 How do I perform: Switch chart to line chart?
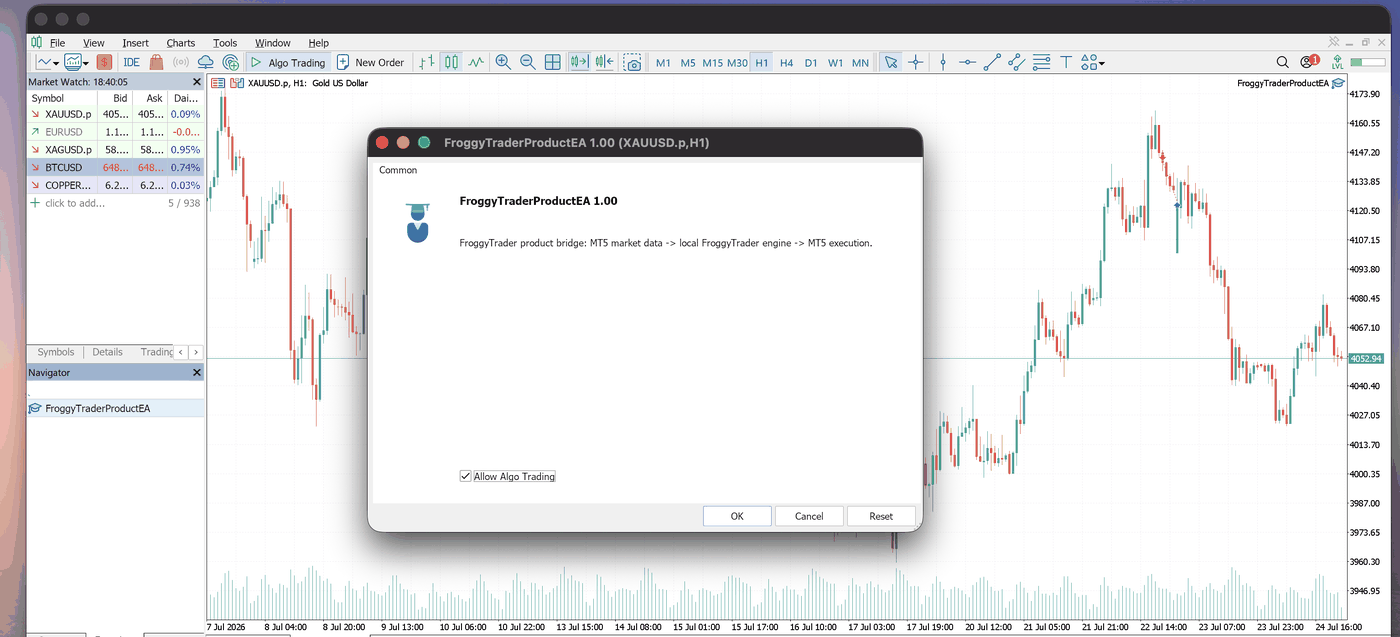tap(476, 62)
